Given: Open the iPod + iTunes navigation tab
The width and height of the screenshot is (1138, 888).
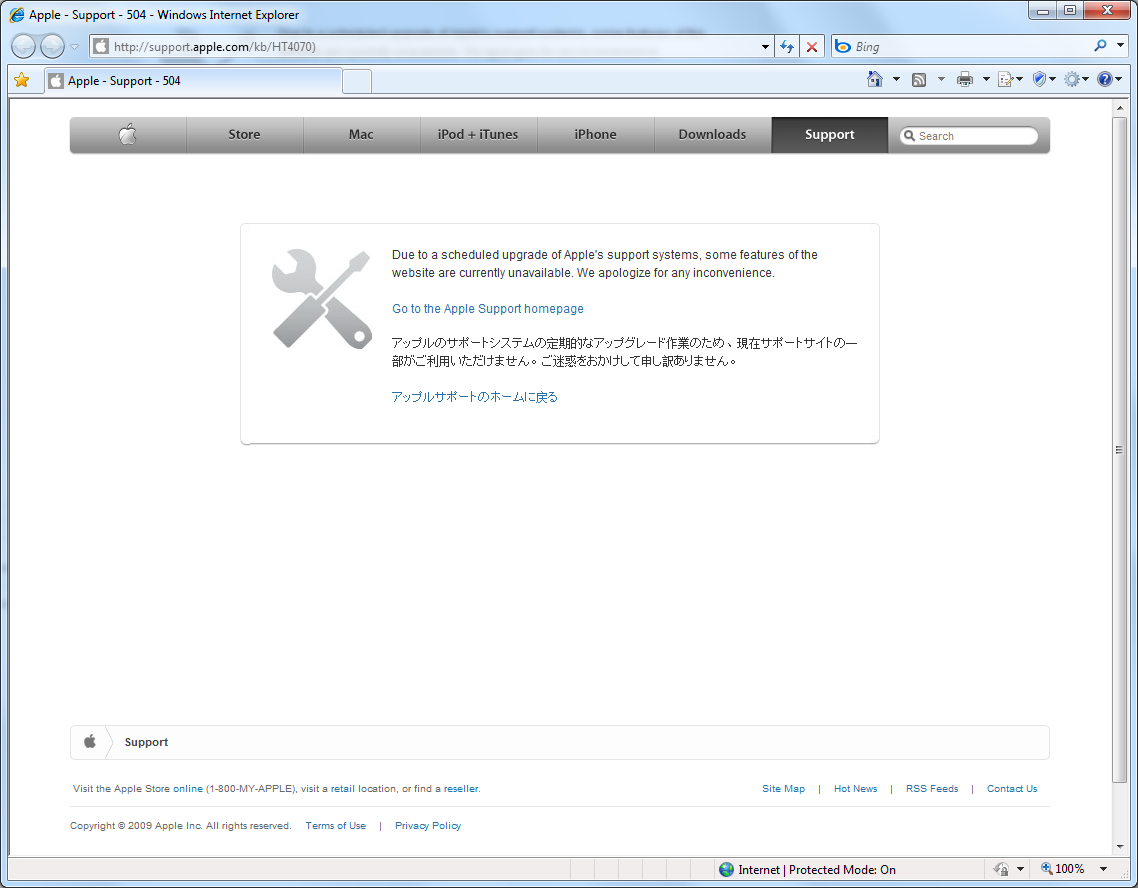Looking at the screenshot, I should [x=478, y=134].
